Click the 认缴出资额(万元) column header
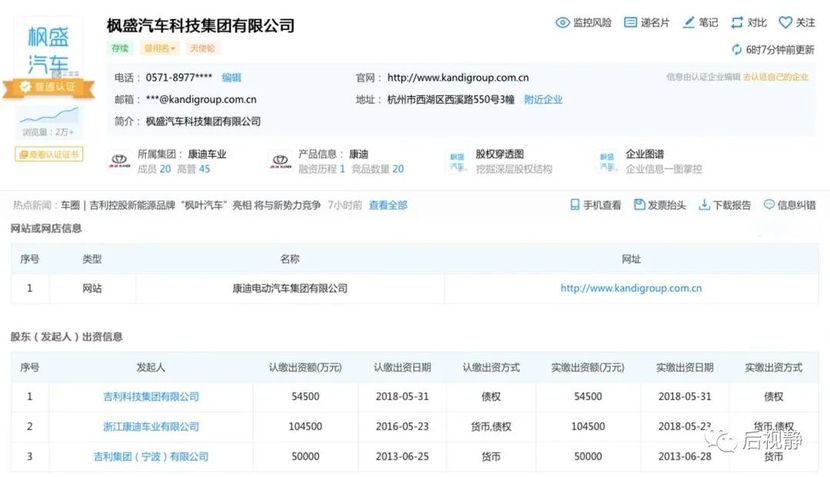The width and height of the screenshot is (830, 477). point(305,367)
